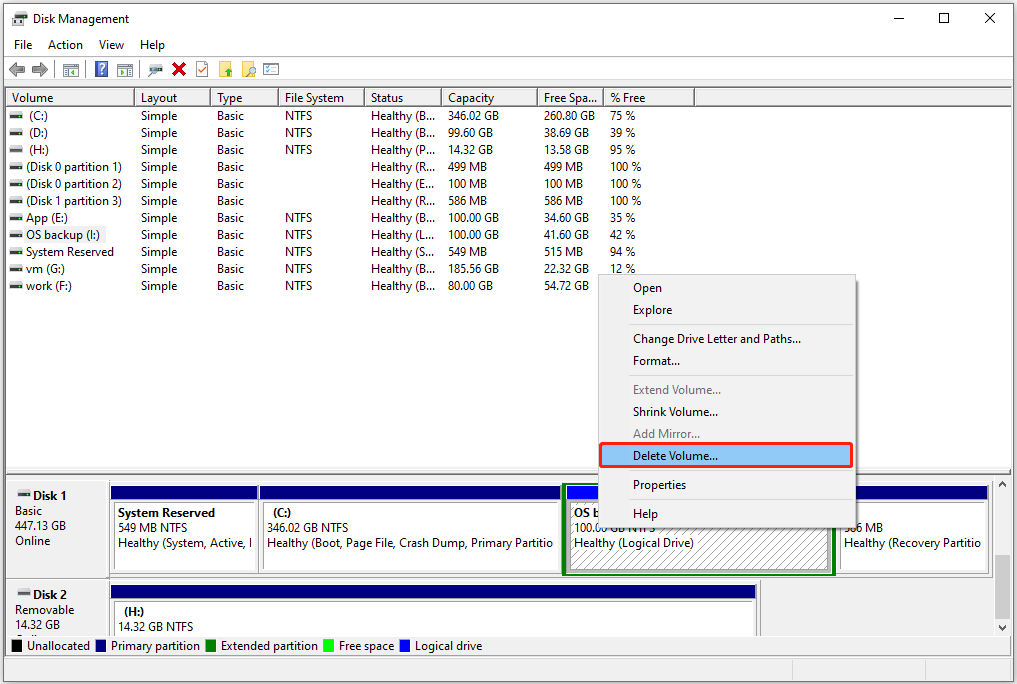Open Help using the blue question mark icon
This screenshot has height=684, width=1017.
101,69
